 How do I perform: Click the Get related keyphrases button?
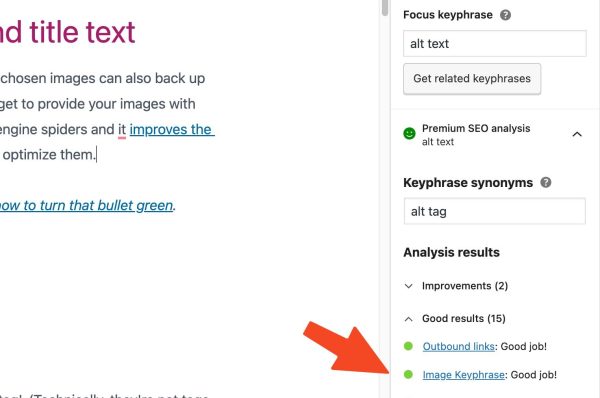472,78
